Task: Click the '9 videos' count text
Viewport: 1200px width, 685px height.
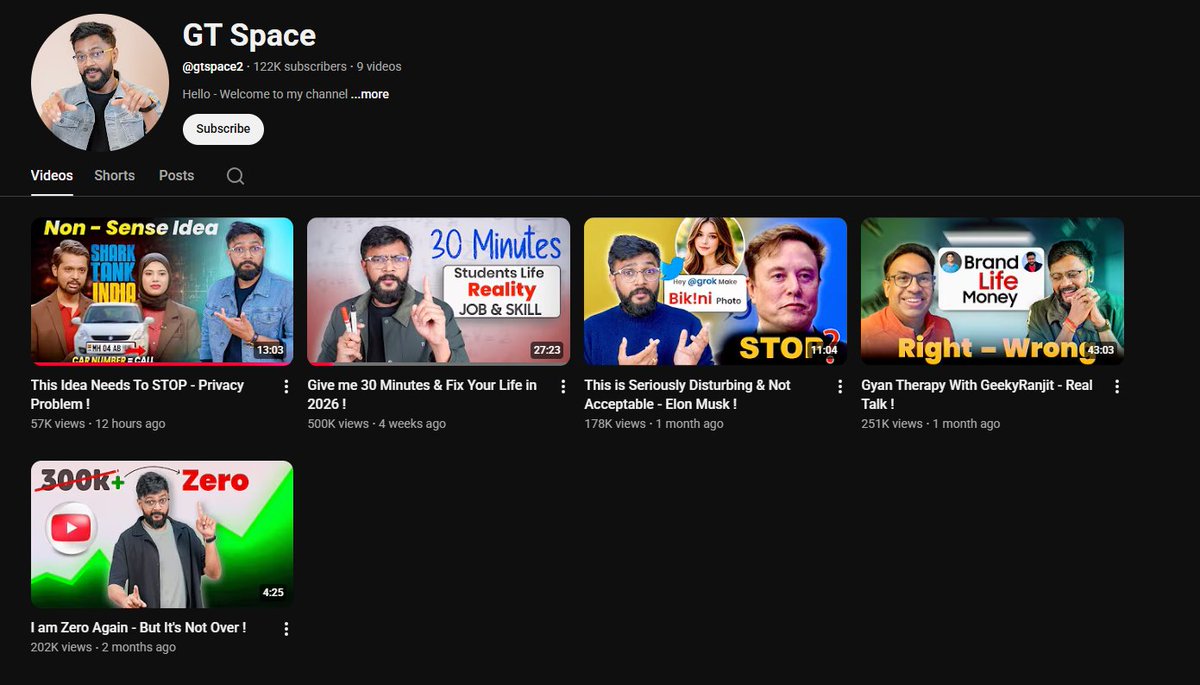Action: (379, 67)
